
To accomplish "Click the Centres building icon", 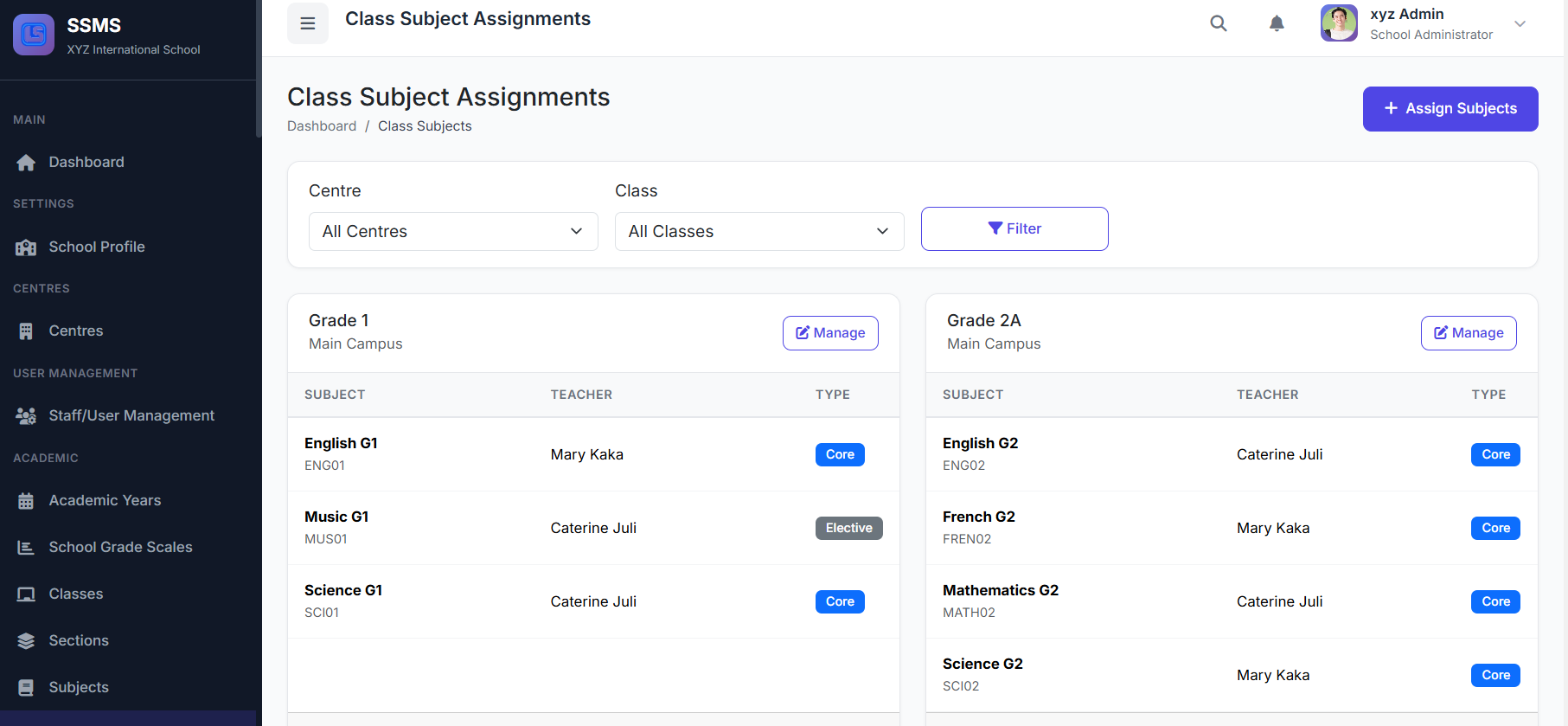I will [x=26, y=331].
